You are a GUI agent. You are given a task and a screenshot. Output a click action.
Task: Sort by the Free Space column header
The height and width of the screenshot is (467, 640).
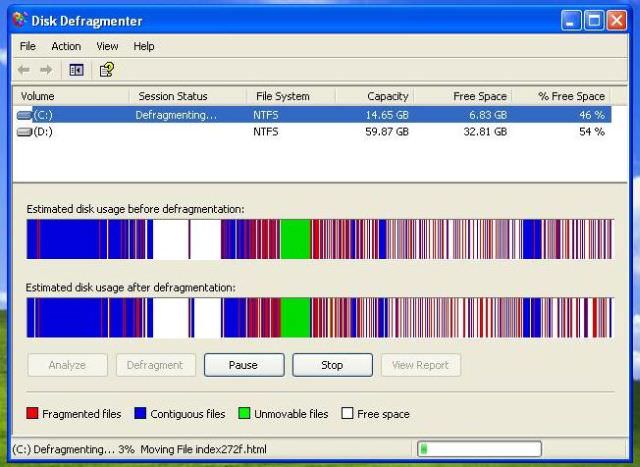463,96
